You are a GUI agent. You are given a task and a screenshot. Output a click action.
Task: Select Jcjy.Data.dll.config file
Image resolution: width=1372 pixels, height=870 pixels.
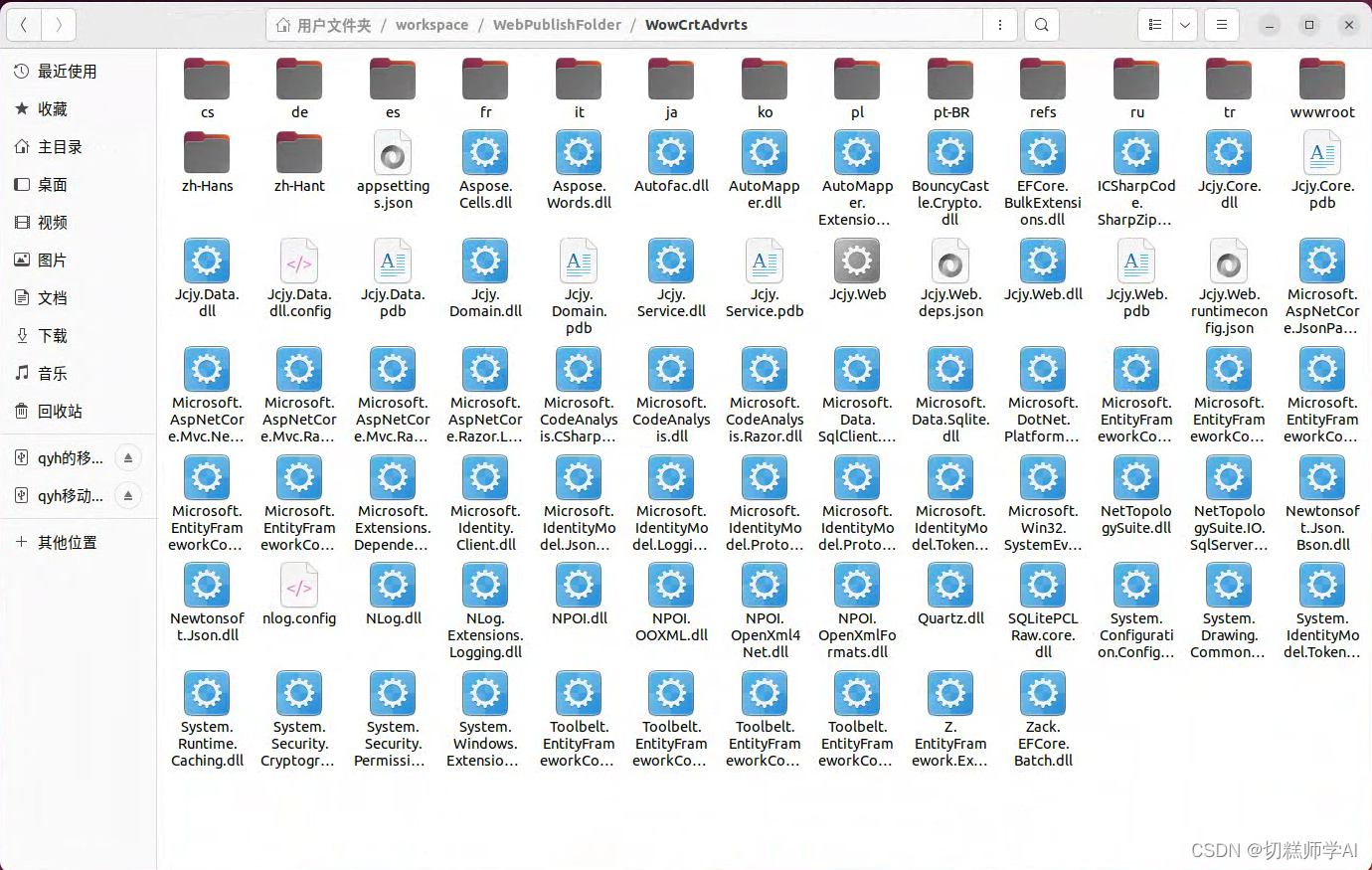(299, 279)
